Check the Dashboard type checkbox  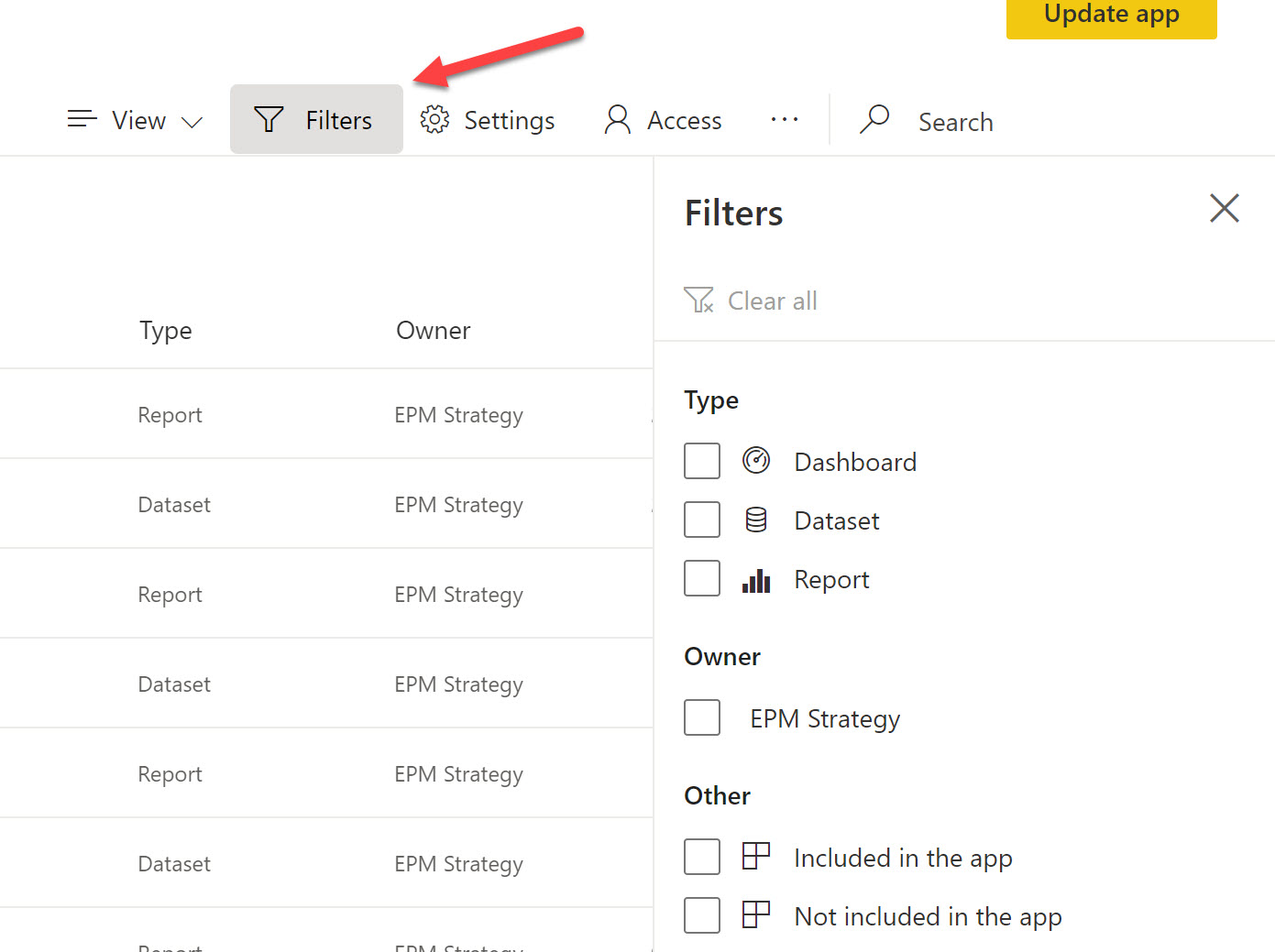(702, 461)
